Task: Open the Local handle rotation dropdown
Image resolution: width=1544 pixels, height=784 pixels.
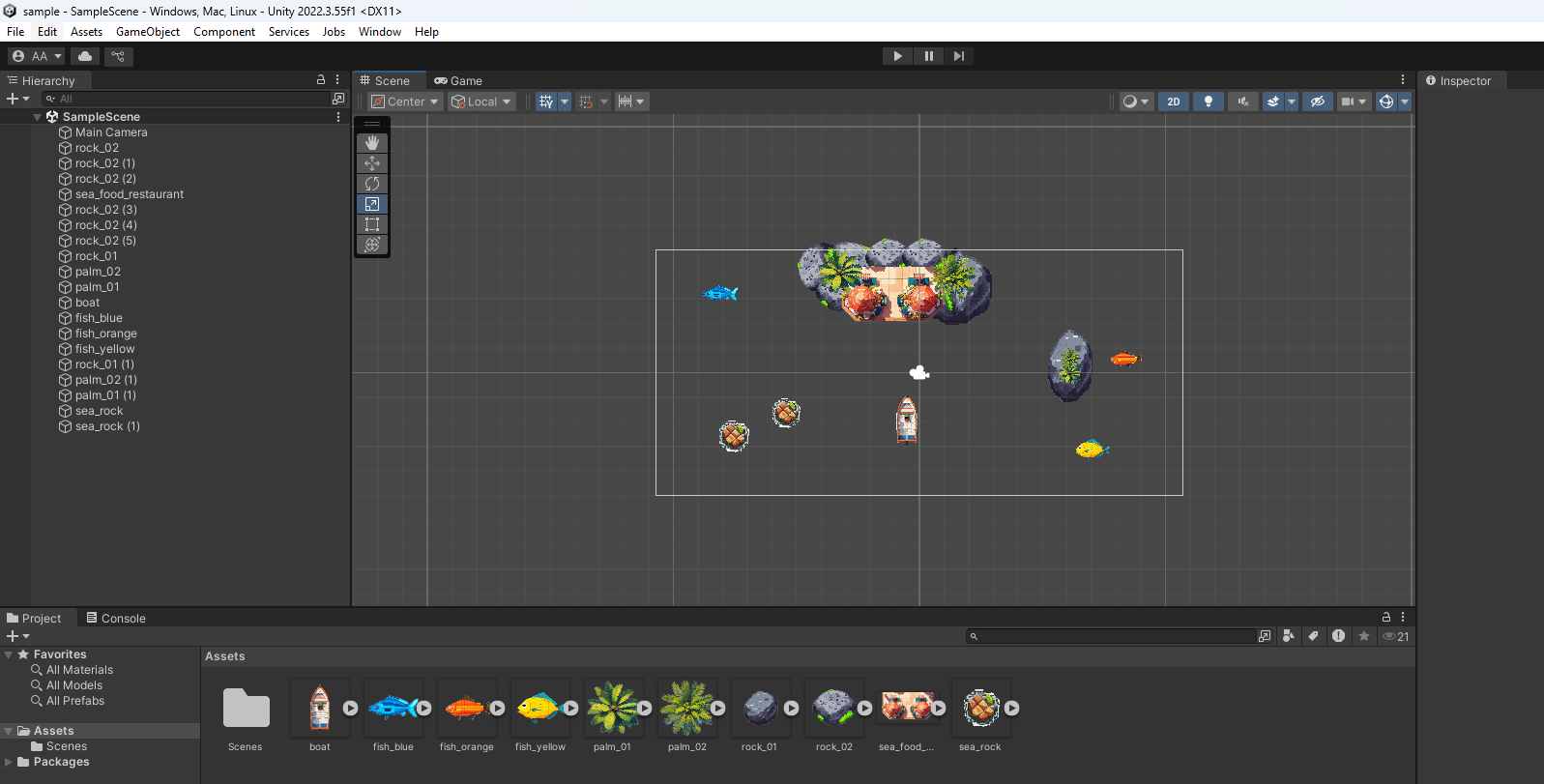Action: (481, 102)
